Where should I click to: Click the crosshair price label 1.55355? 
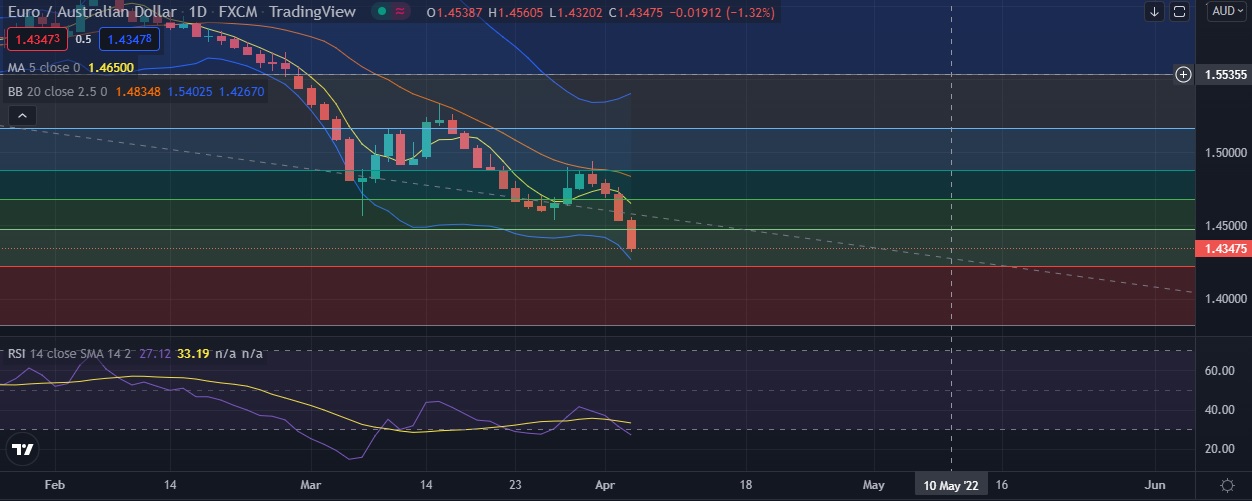click(x=1225, y=74)
